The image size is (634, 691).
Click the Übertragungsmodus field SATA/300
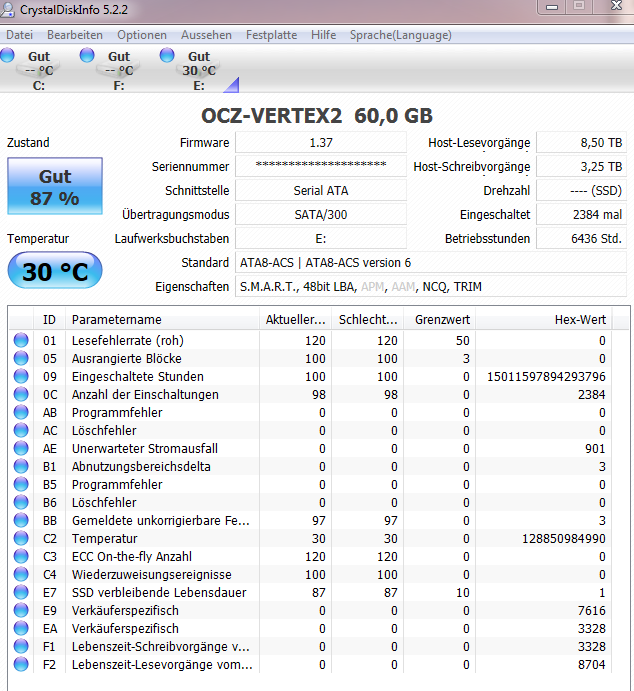click(x=321, y=215)
